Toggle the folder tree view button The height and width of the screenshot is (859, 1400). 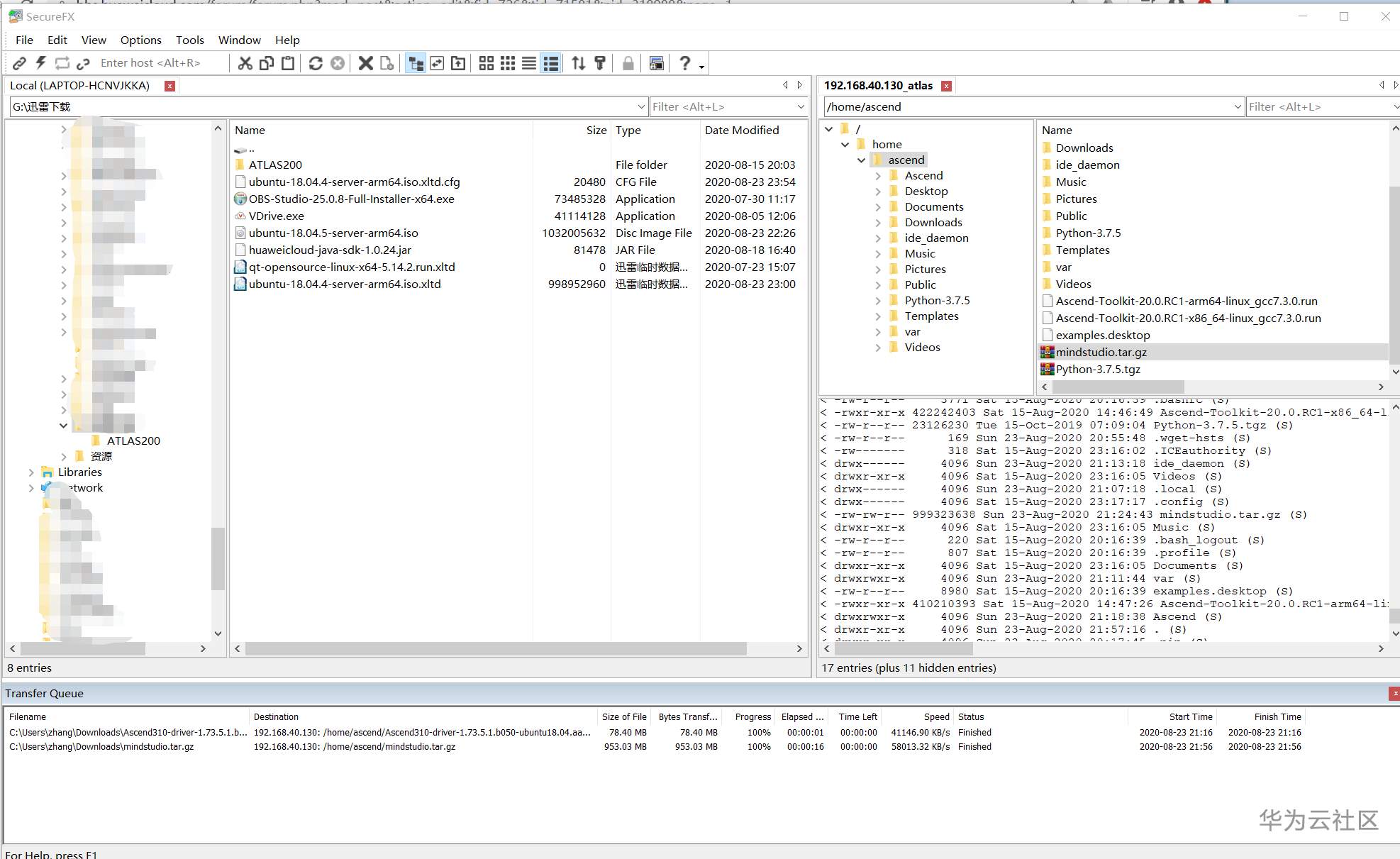[416, 63]
